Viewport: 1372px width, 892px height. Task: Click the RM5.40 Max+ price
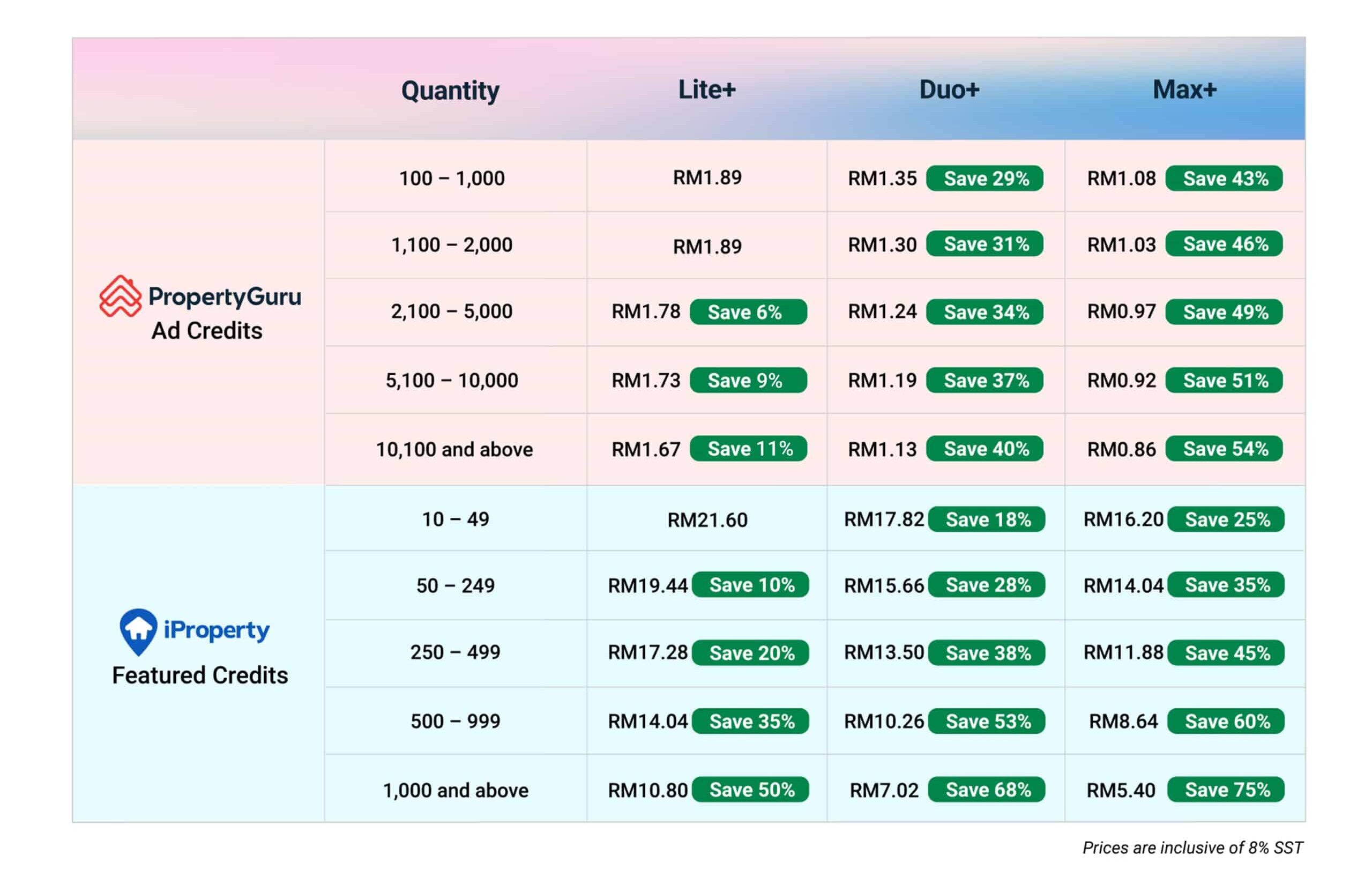click(x=1121, y=790)
